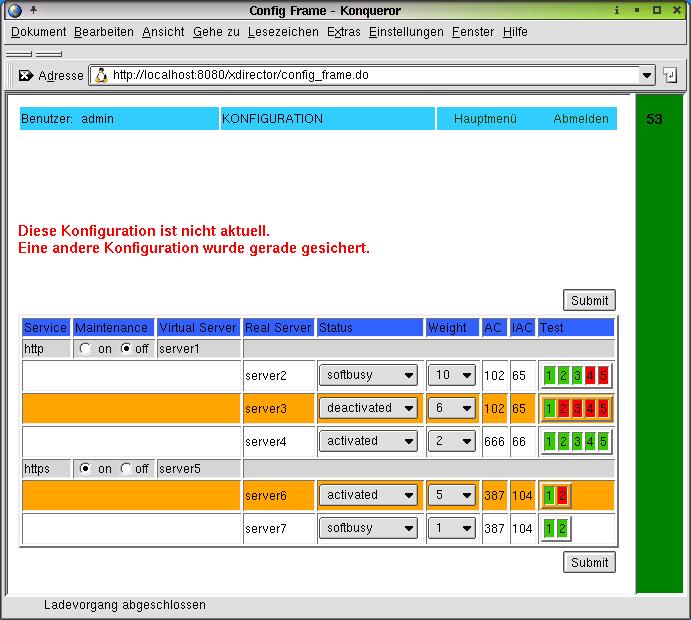Set https maintenance to off
Screen dimensions: 691x620
click(126, 469)
